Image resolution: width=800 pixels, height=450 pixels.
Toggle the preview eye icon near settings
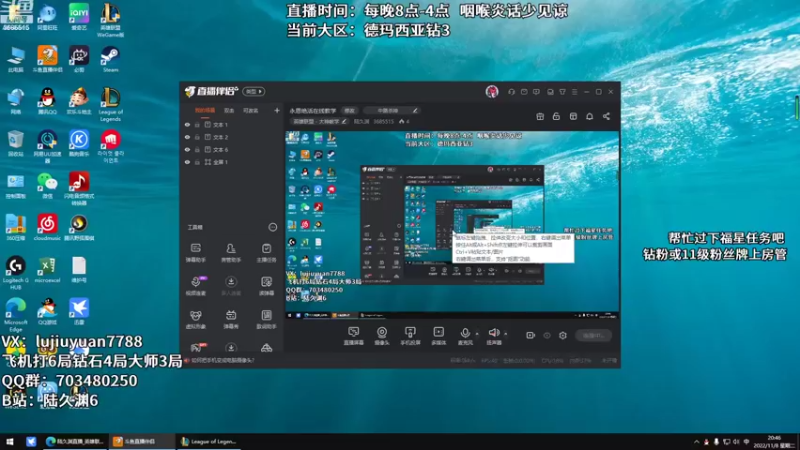(x=547, y=336)
